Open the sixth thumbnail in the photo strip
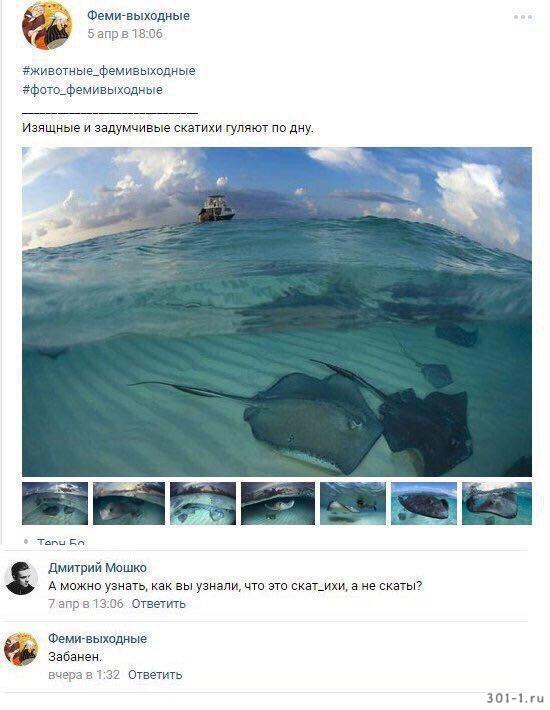The height and width of the screenshot is (710, 550). point(424,504)
